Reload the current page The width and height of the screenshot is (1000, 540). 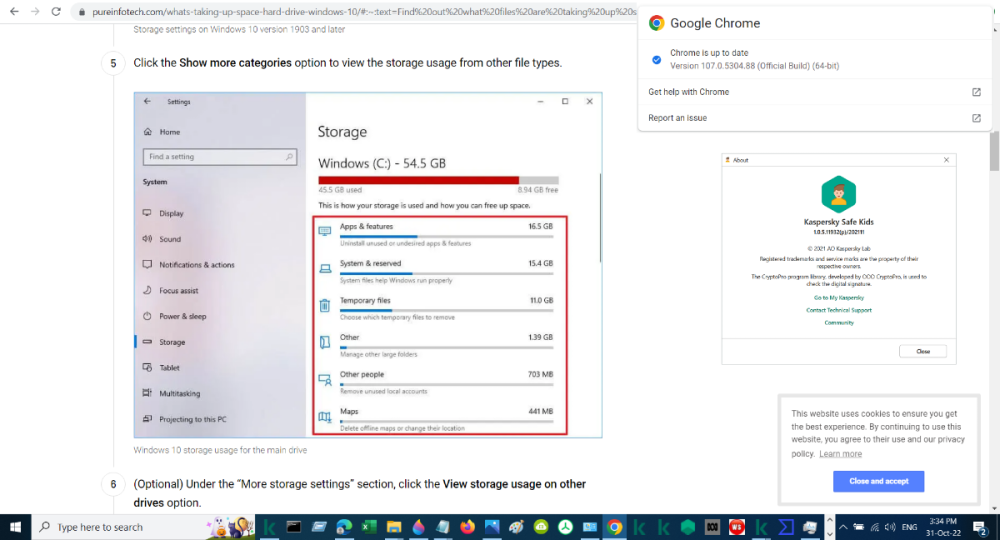[56, 11]
